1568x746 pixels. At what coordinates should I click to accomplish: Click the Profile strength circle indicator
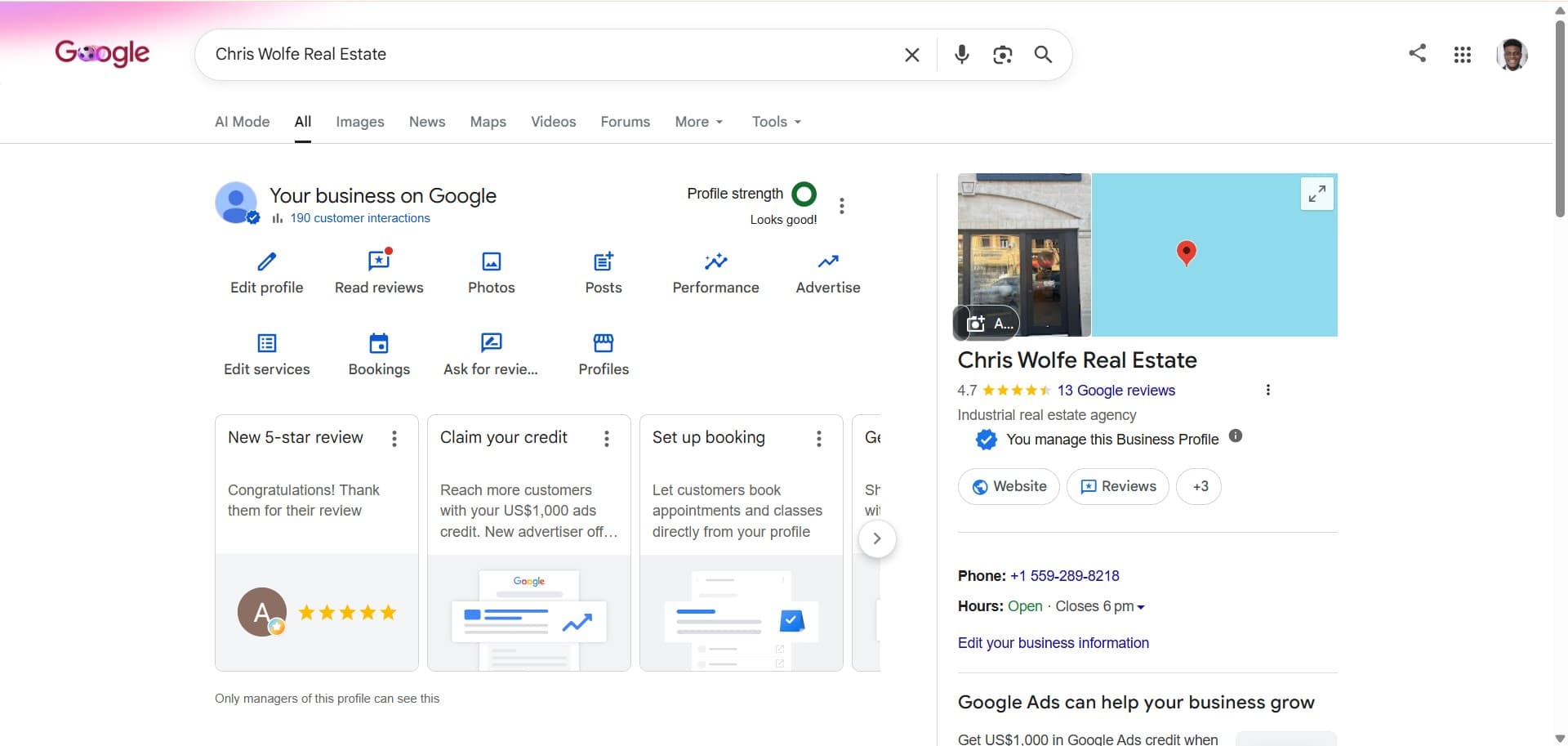pos(804,194)
